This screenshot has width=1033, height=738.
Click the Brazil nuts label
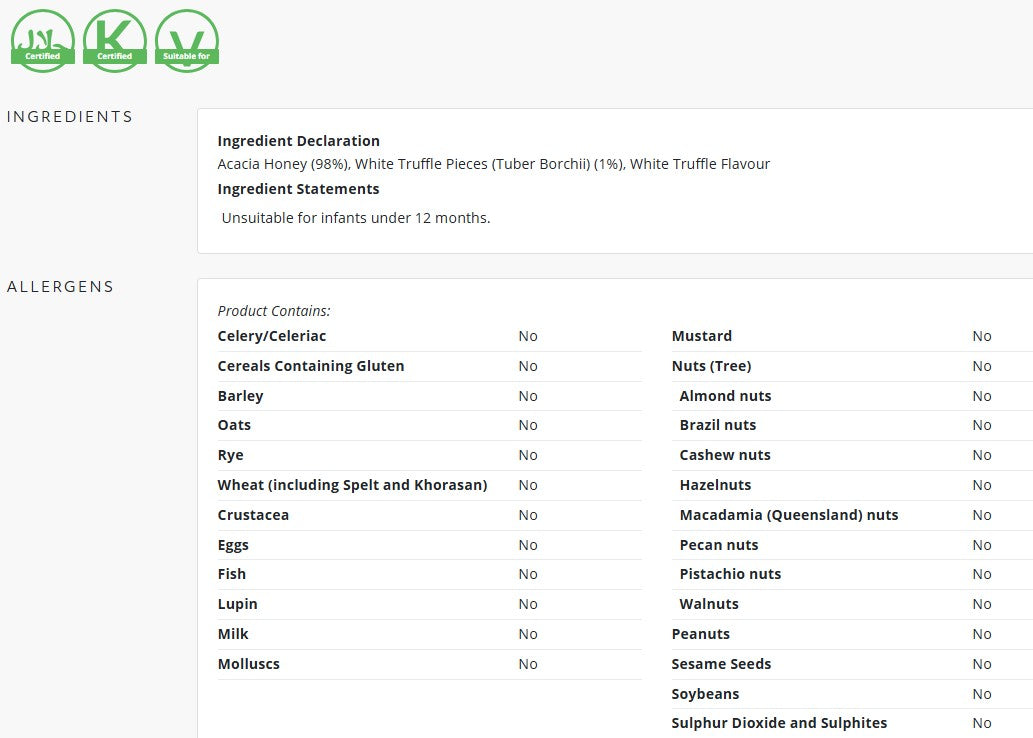(x=718, y=425)
